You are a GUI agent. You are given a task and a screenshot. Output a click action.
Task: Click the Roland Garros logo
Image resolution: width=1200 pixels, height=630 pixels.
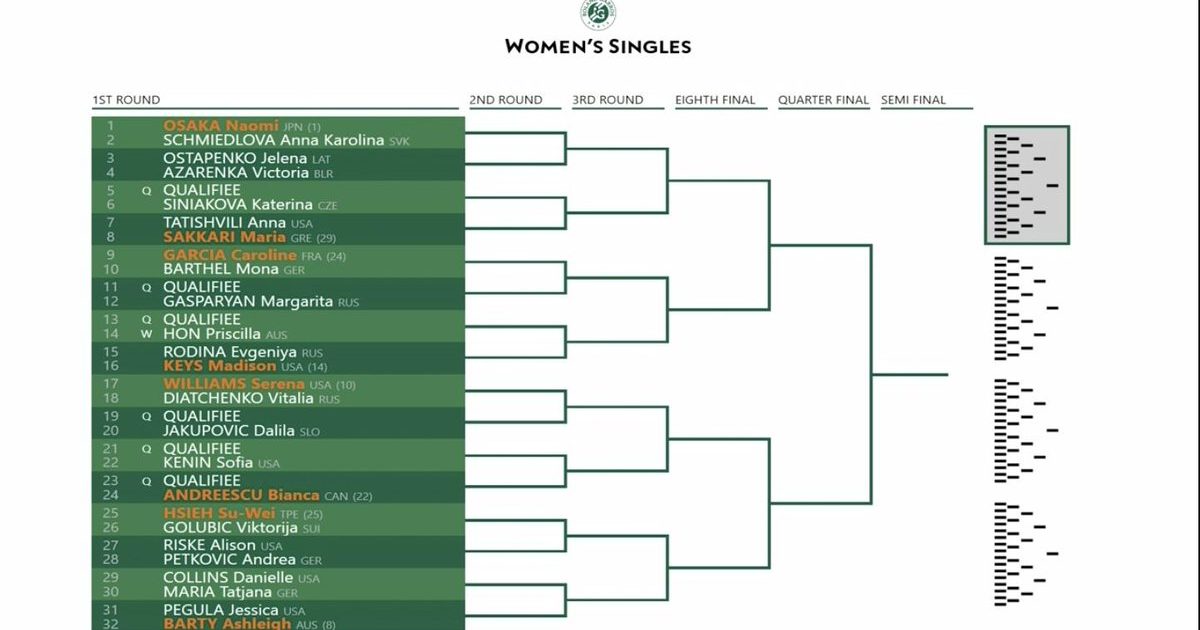tap(598, 14)
